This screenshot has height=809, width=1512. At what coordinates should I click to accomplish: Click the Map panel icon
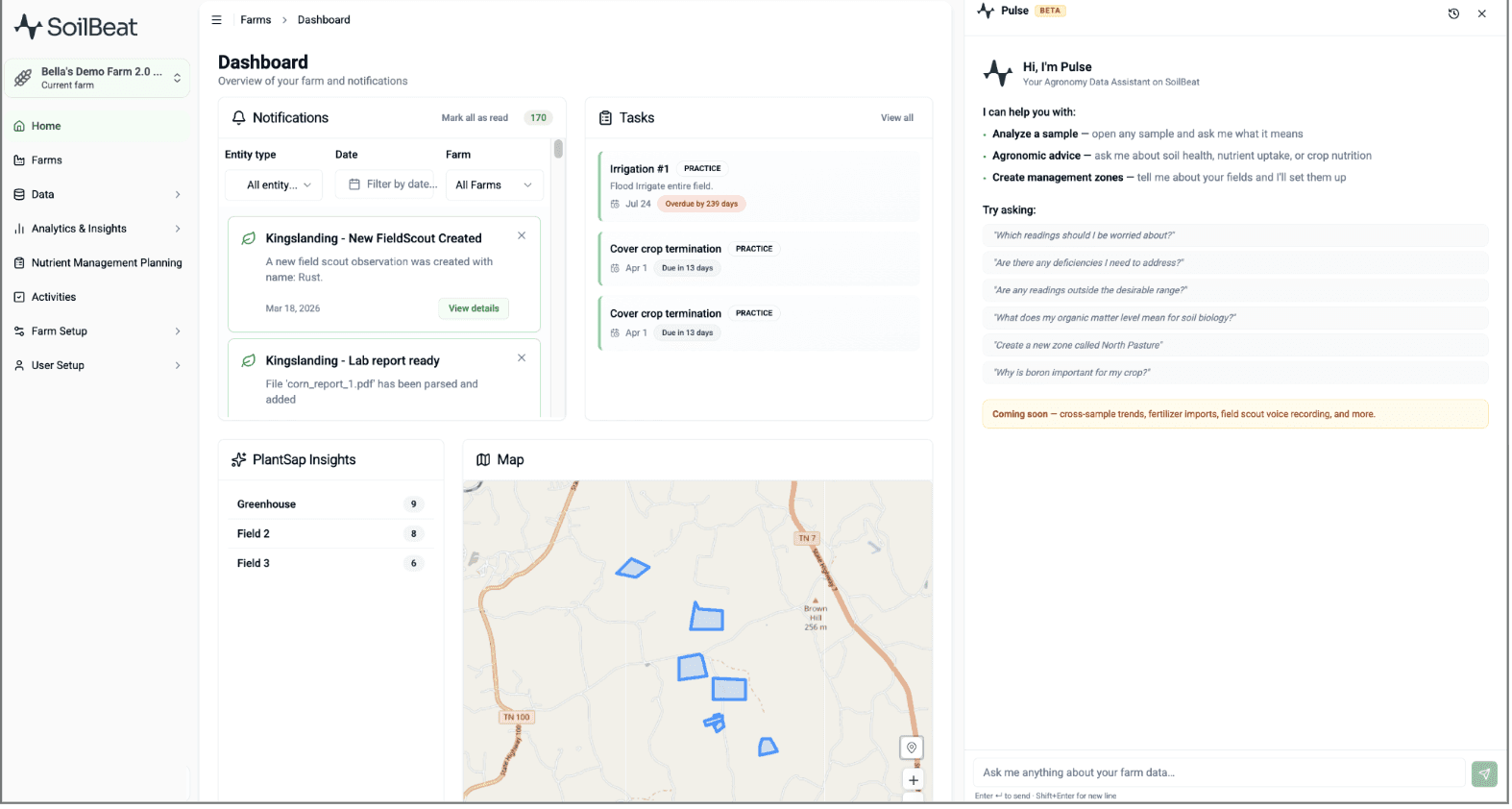[483, 460]
